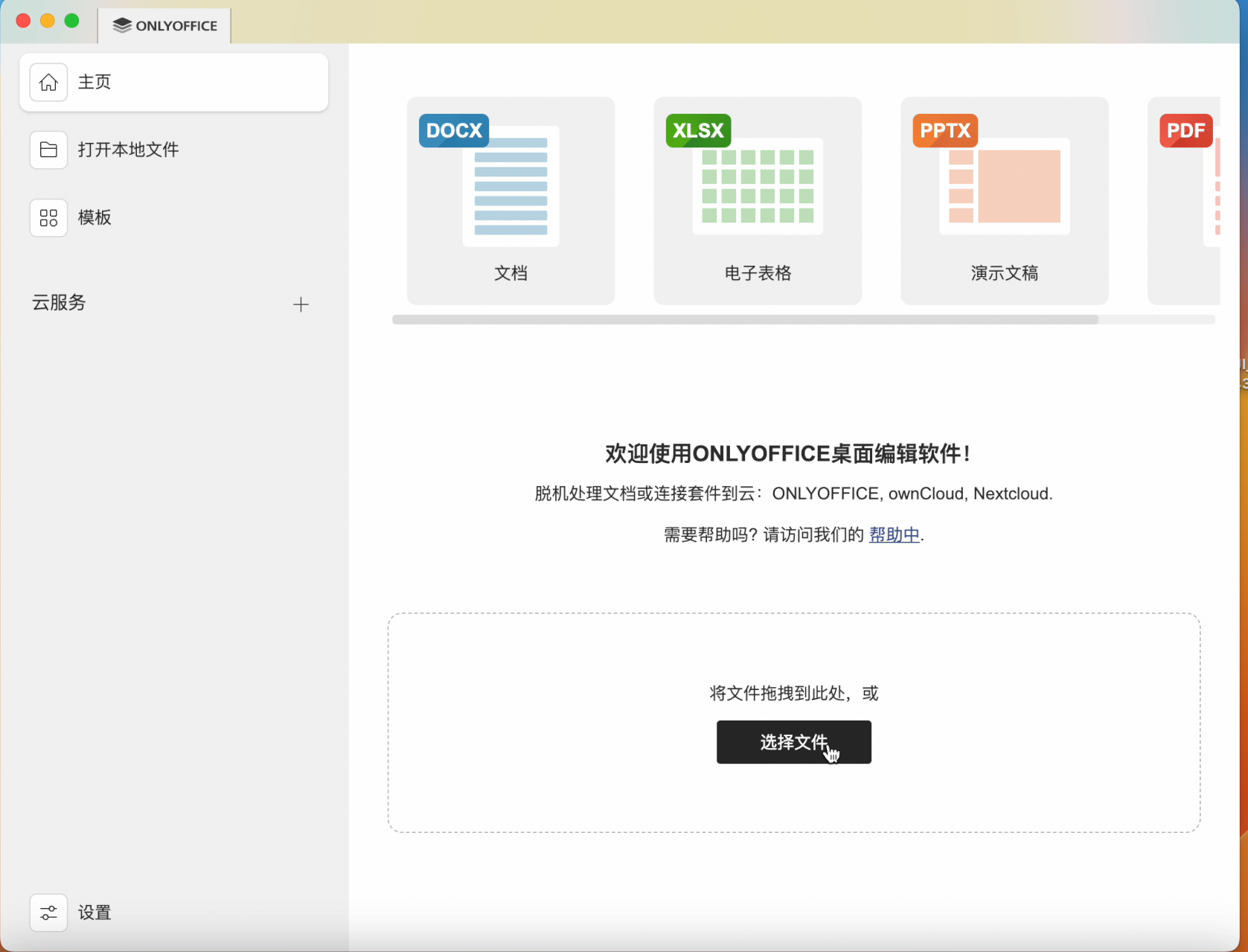Add a cloud service with plus icon
Viewport: 1248px width, 952px height.
(x=301, y=304)
